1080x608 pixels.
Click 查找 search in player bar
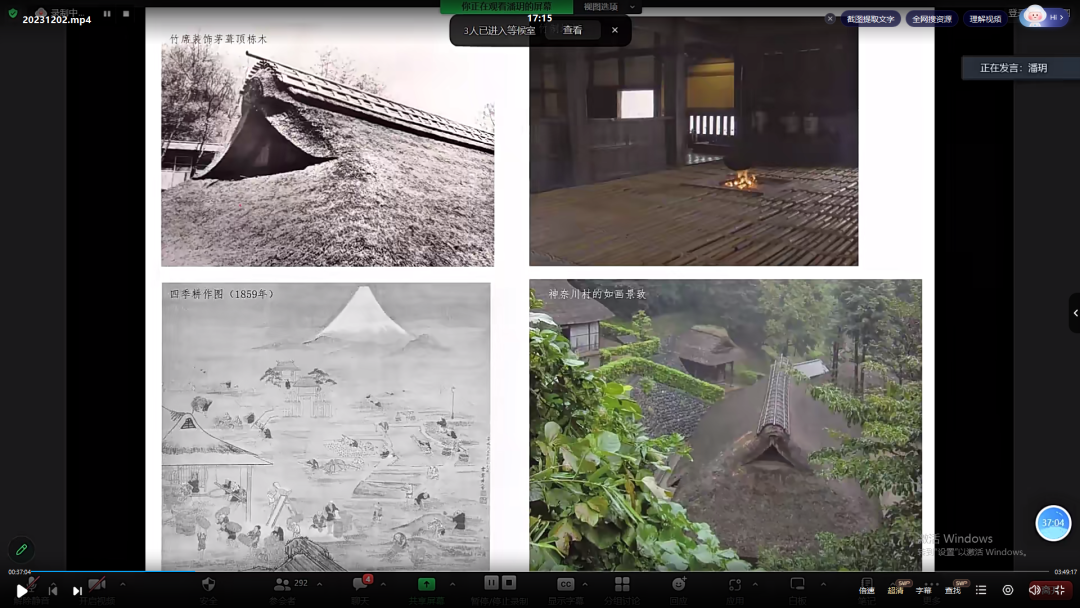(x=952, y=590)
